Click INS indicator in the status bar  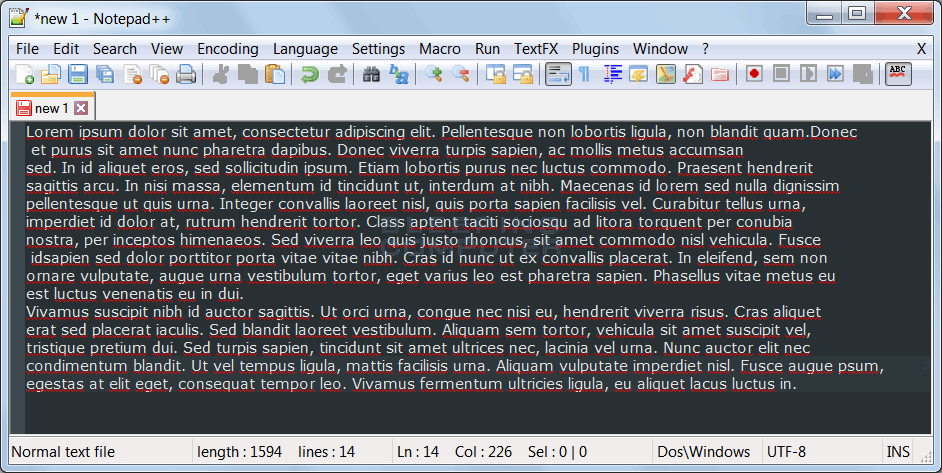[x=898, y=452]
